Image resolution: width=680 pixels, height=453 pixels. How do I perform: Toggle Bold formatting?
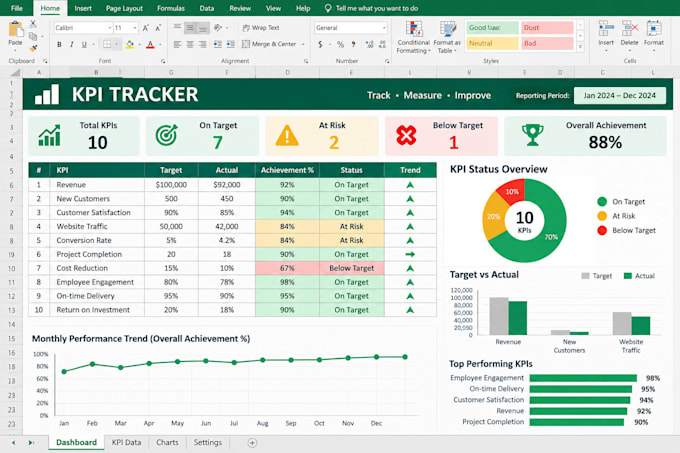coord(59,44)
